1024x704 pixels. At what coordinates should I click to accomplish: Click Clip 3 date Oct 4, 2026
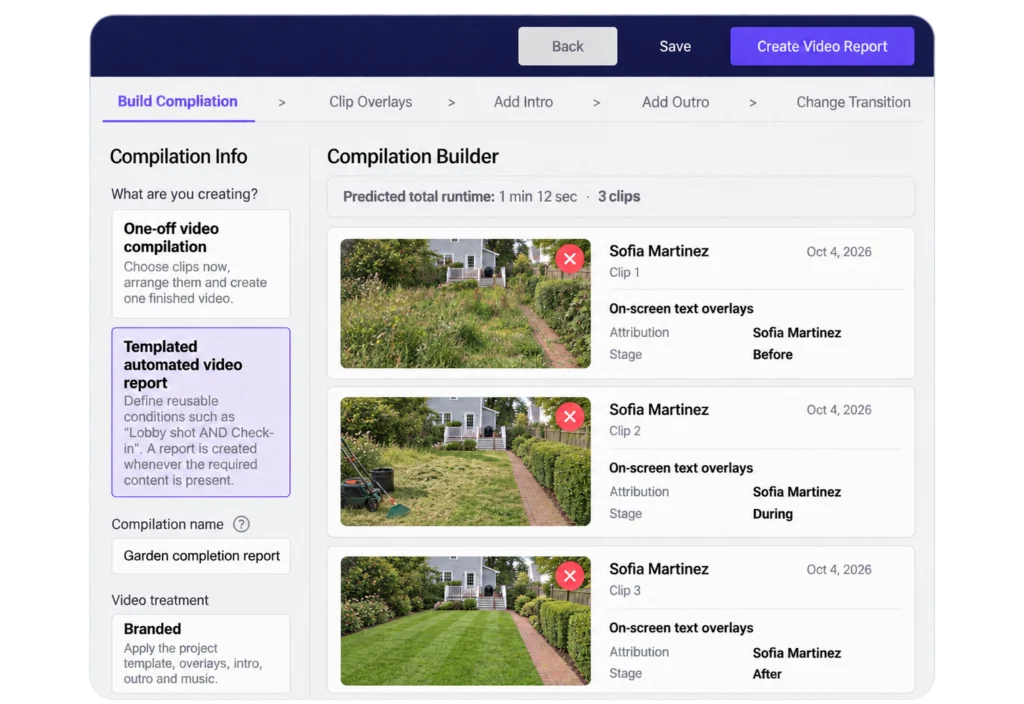click(839, 569)
